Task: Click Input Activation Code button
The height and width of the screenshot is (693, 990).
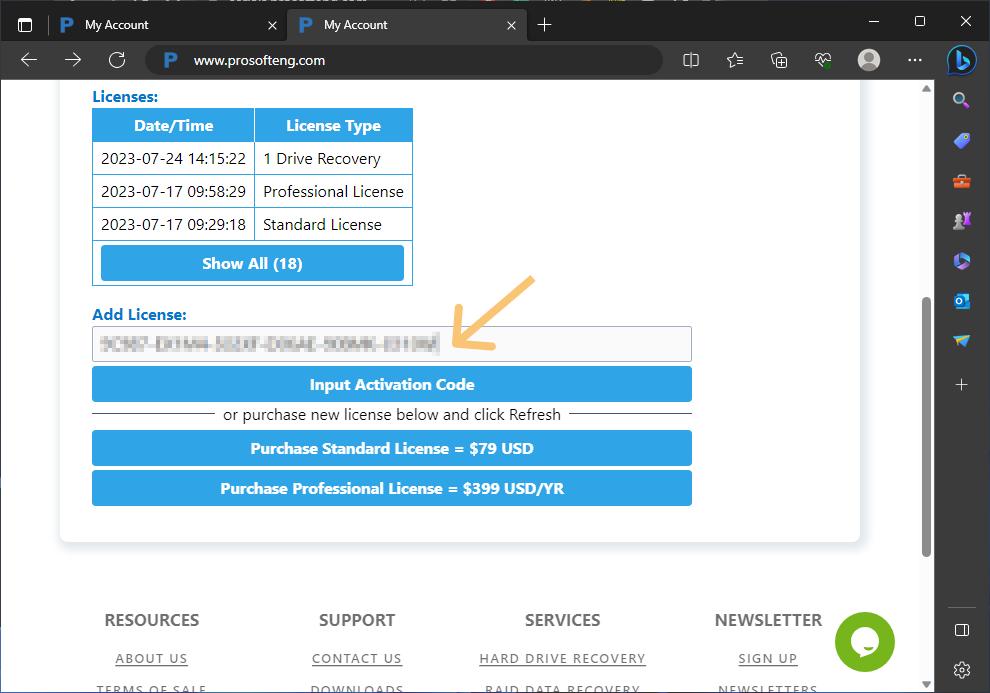Action: pos(391,384)
